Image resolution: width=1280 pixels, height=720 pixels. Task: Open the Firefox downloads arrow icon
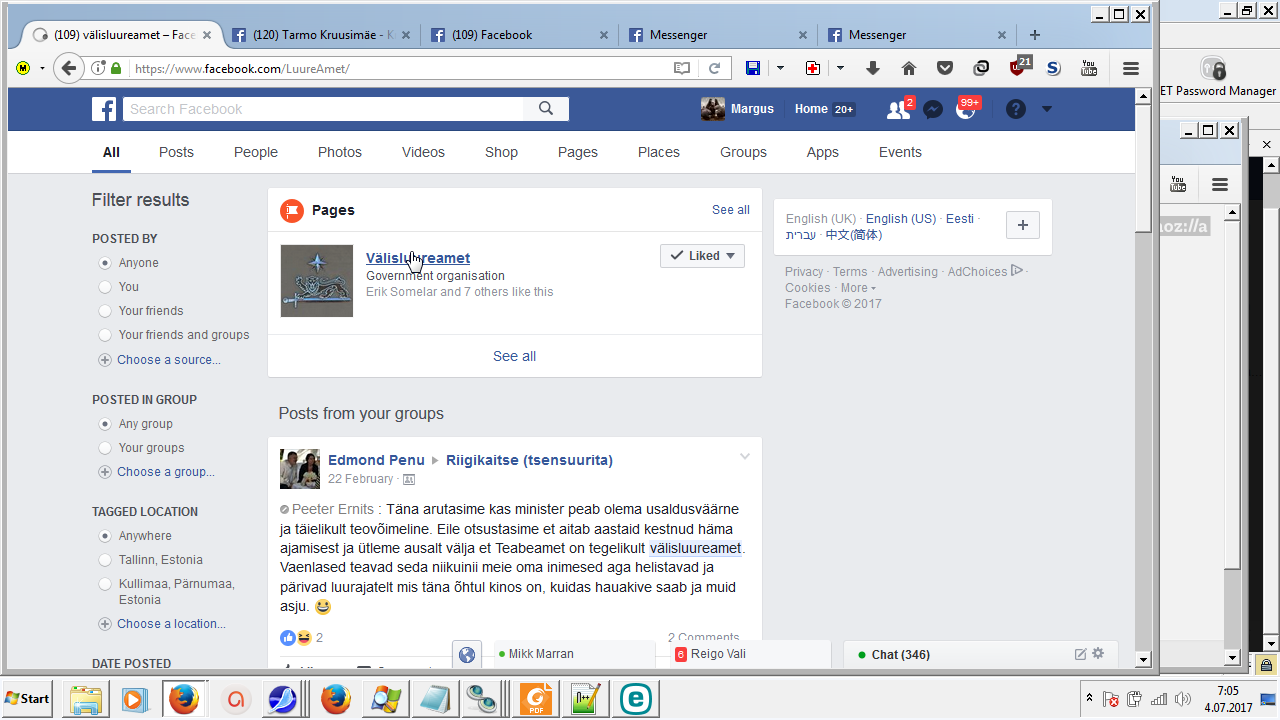pos(873,69)
